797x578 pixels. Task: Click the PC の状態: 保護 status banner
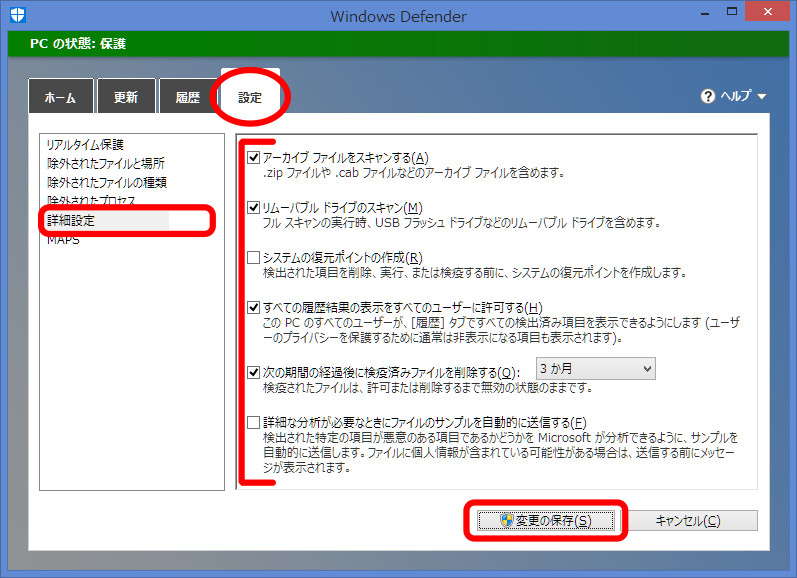click(x=398, y=44)
